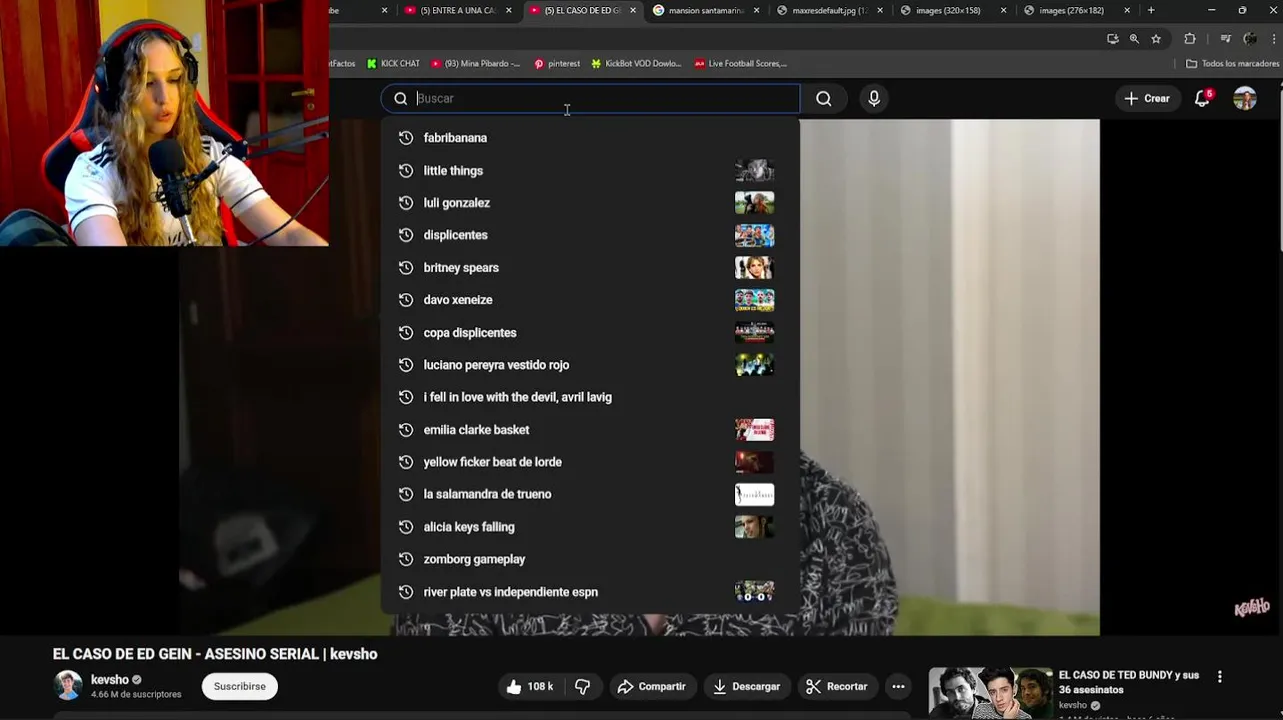
Task: Click the Crear button
Action: coord(1146,98)
